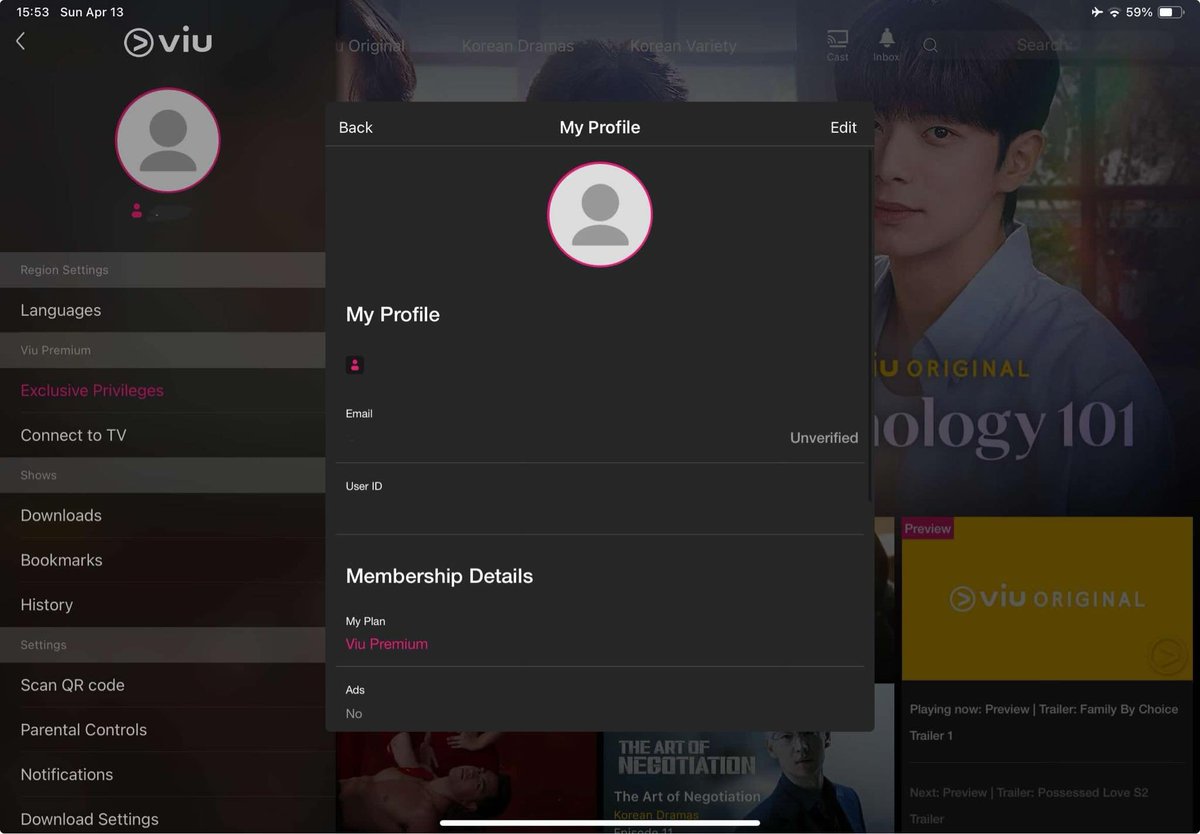Tap 'Playing now: Preview | Trailer: Family By Choice'
Viewport: 1200px width, 834px height.
pos(1044,722)
